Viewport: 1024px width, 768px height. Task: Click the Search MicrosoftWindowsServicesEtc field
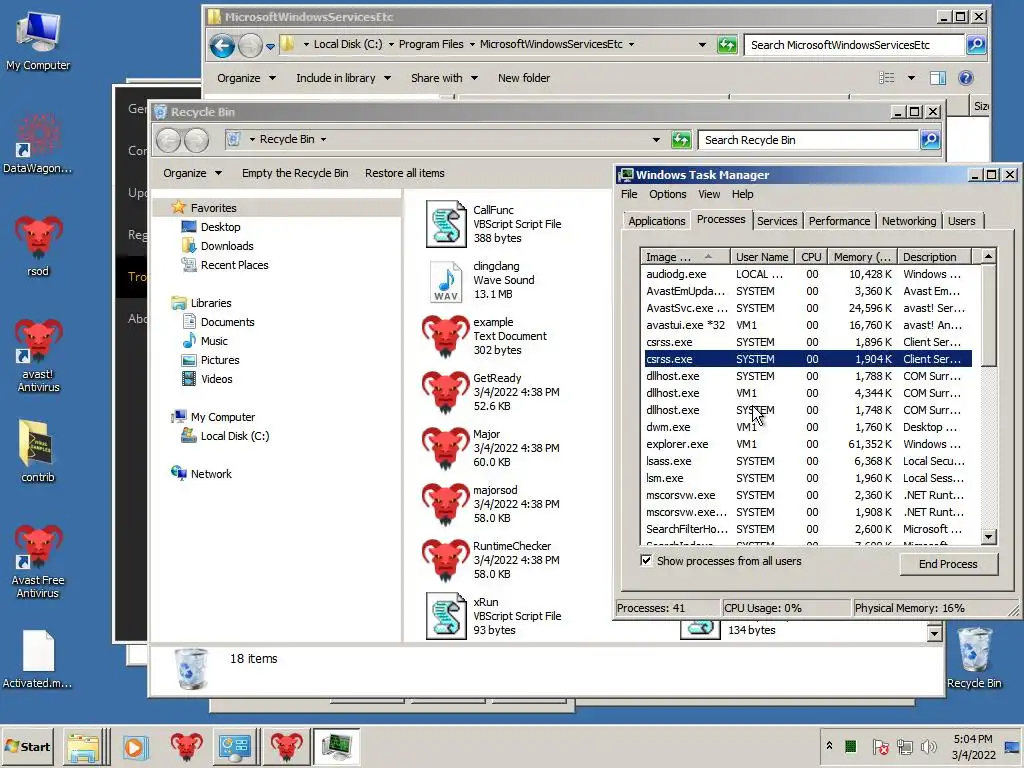854,44
